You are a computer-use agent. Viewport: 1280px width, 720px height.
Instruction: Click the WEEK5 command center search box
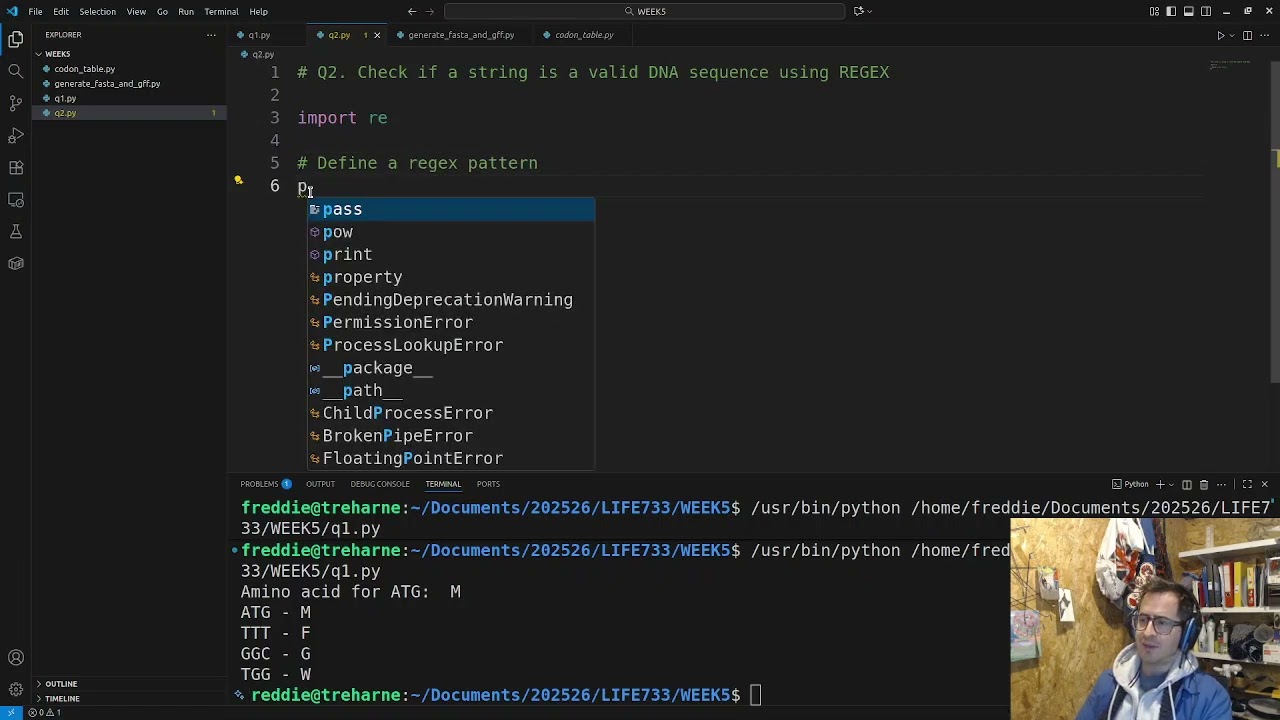[645, 11]
